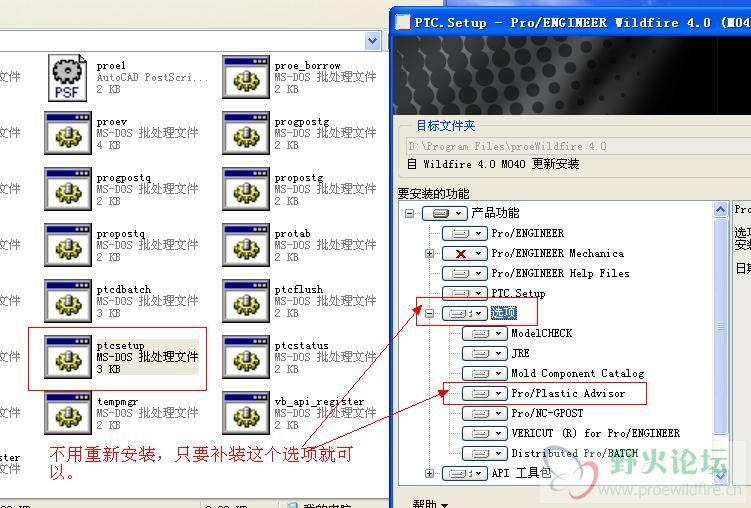
Task: Select the Pro/NC-GPOST label
Action: (x=547, y=413)
